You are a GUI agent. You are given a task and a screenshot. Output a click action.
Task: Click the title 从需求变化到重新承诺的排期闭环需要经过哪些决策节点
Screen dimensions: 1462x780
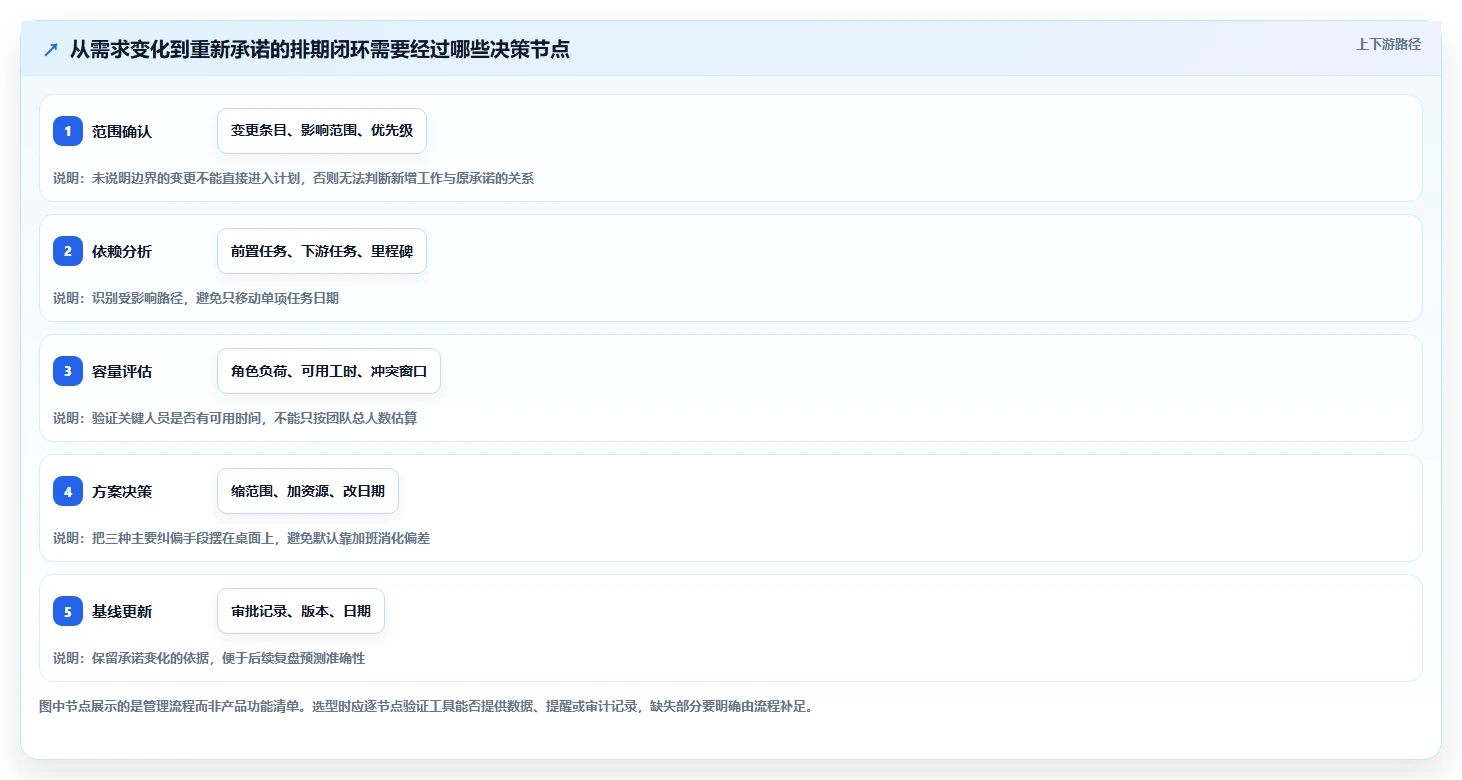point(320,49)
